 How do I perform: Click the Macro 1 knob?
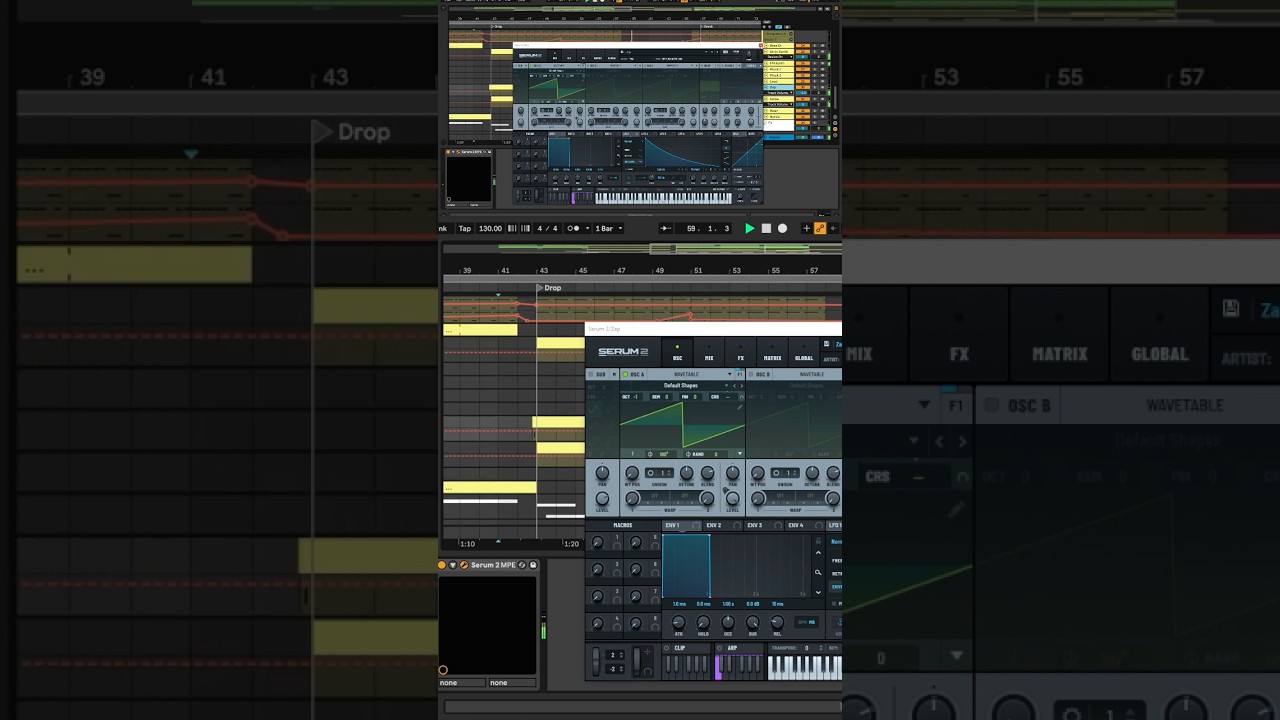[x=597, y=542]
